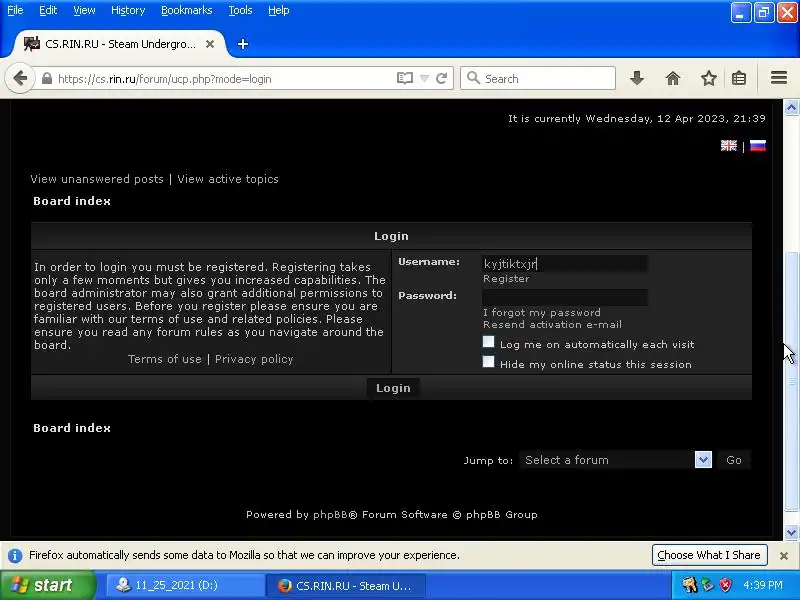Click the info icon in the notification bar

[15, 555]
